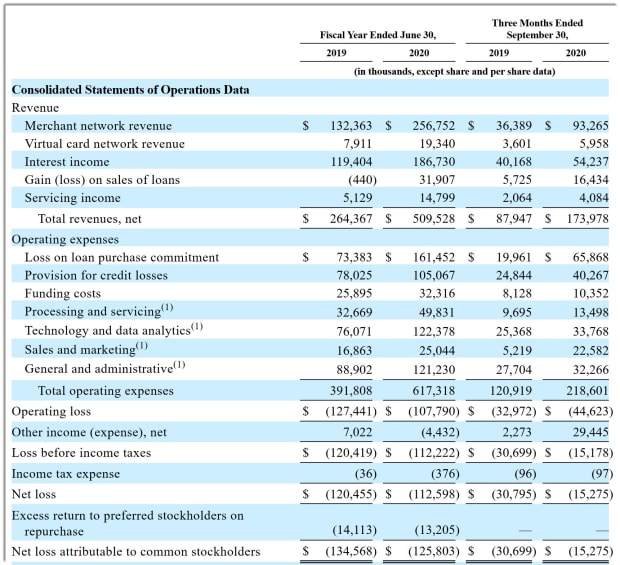620x565 pixels.
Task: Click the technology and data analytics value 122,378
Action: pyautogui.click(x=434, y=331)
